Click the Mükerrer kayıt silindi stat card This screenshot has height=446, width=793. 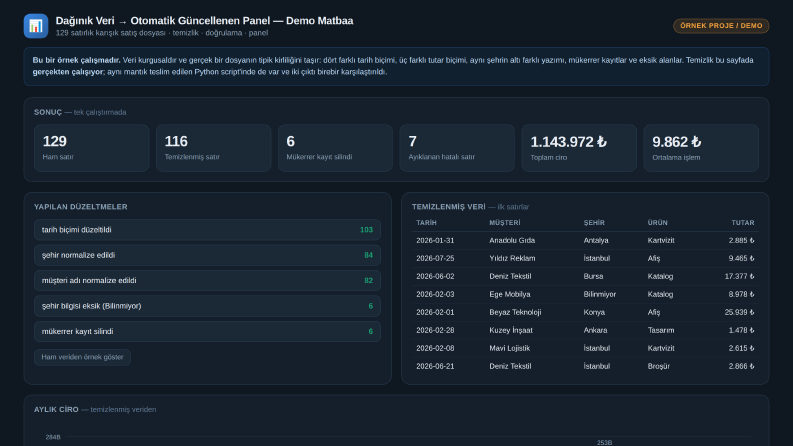(x=335, y=148)
